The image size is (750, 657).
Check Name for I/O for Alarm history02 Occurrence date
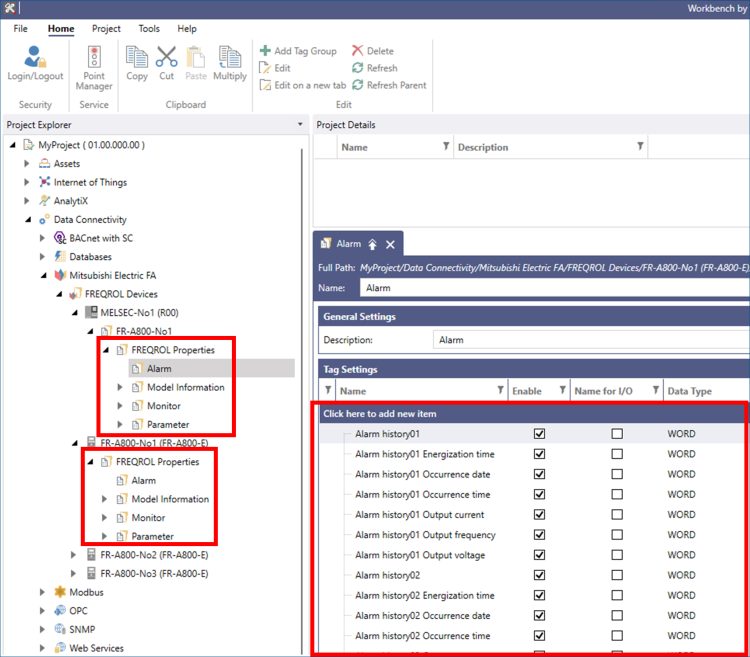pos(617,615)
